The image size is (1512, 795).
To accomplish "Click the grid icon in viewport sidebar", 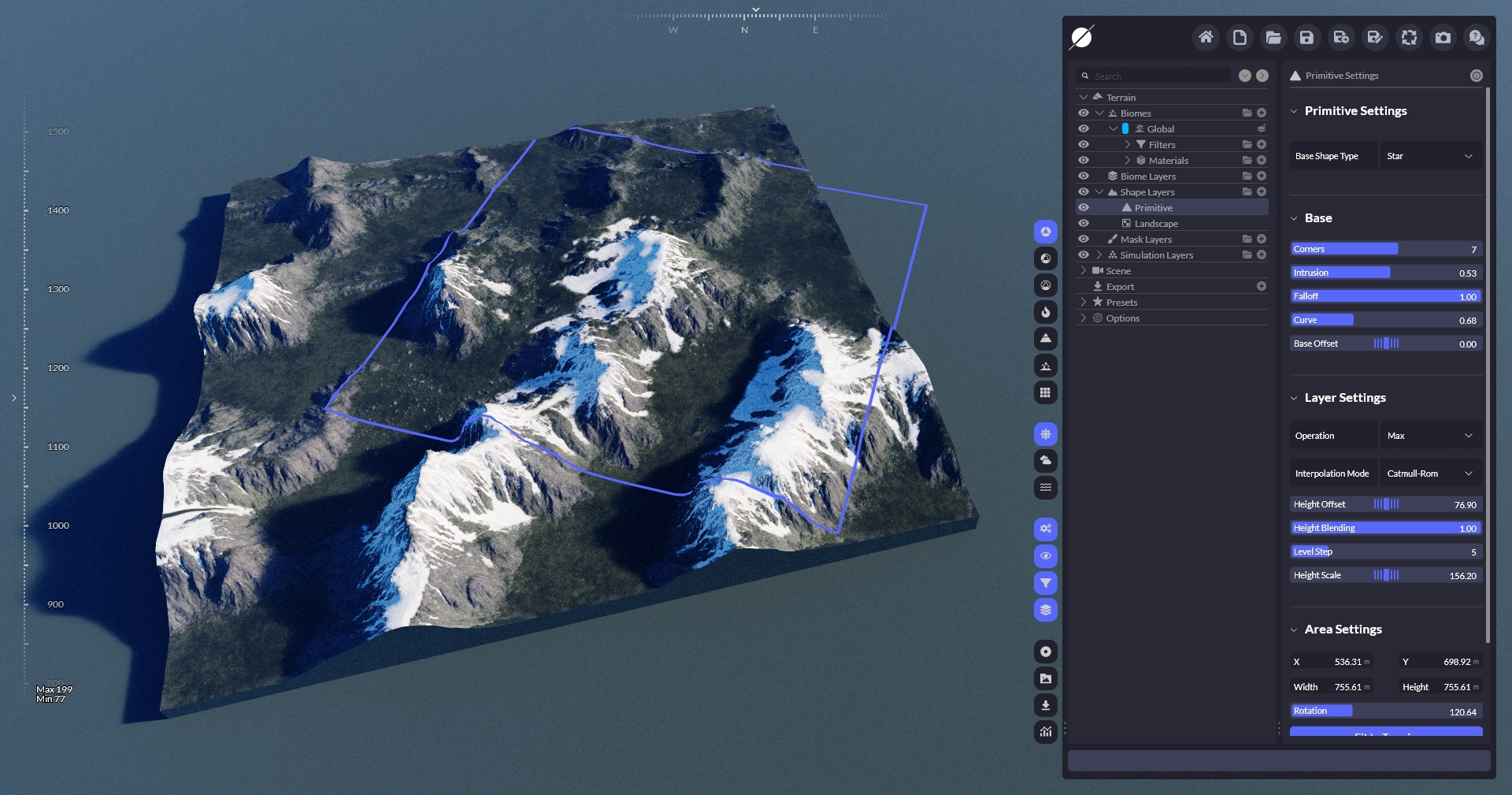I will pyautogui.click(x=1045, y=392).
